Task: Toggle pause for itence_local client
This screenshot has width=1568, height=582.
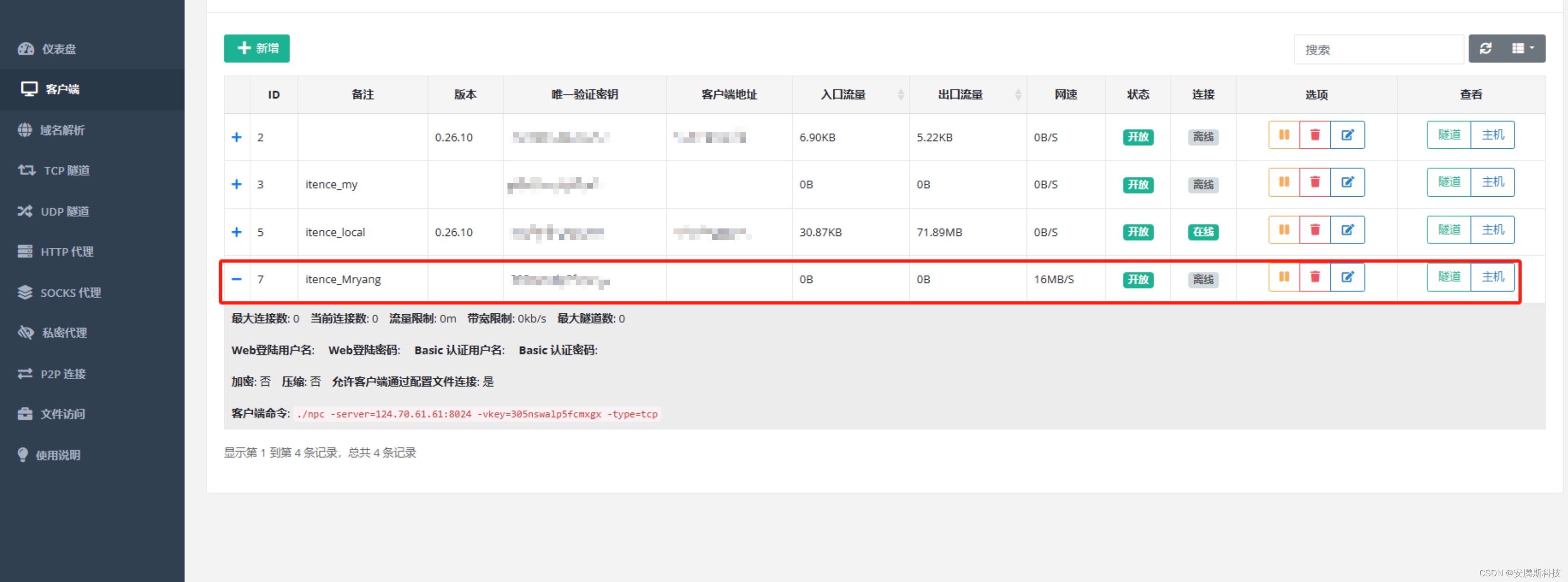Action: (x=1284, y=230)
